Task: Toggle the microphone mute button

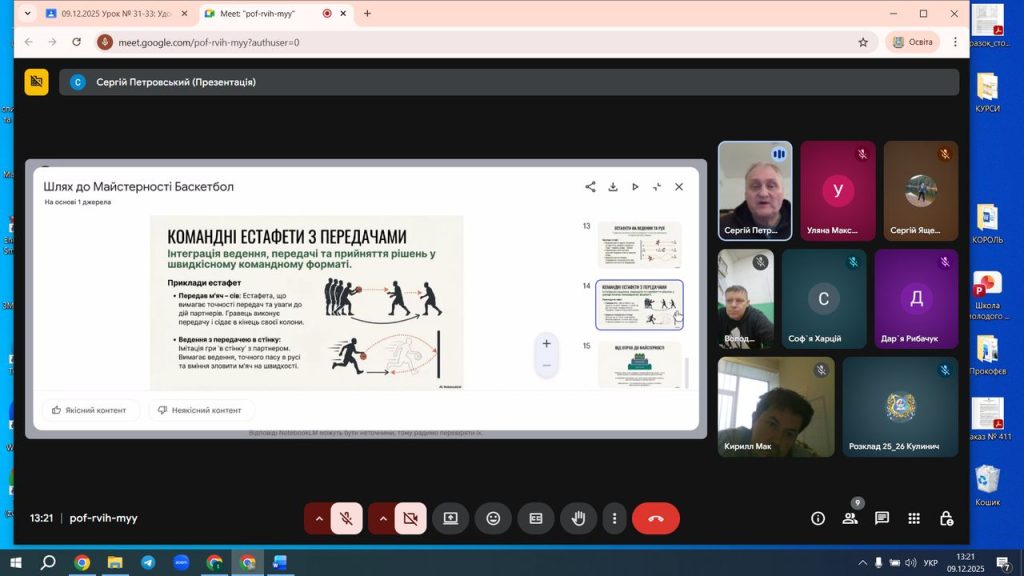Action: pyautogui.click(x=346, y=518)
